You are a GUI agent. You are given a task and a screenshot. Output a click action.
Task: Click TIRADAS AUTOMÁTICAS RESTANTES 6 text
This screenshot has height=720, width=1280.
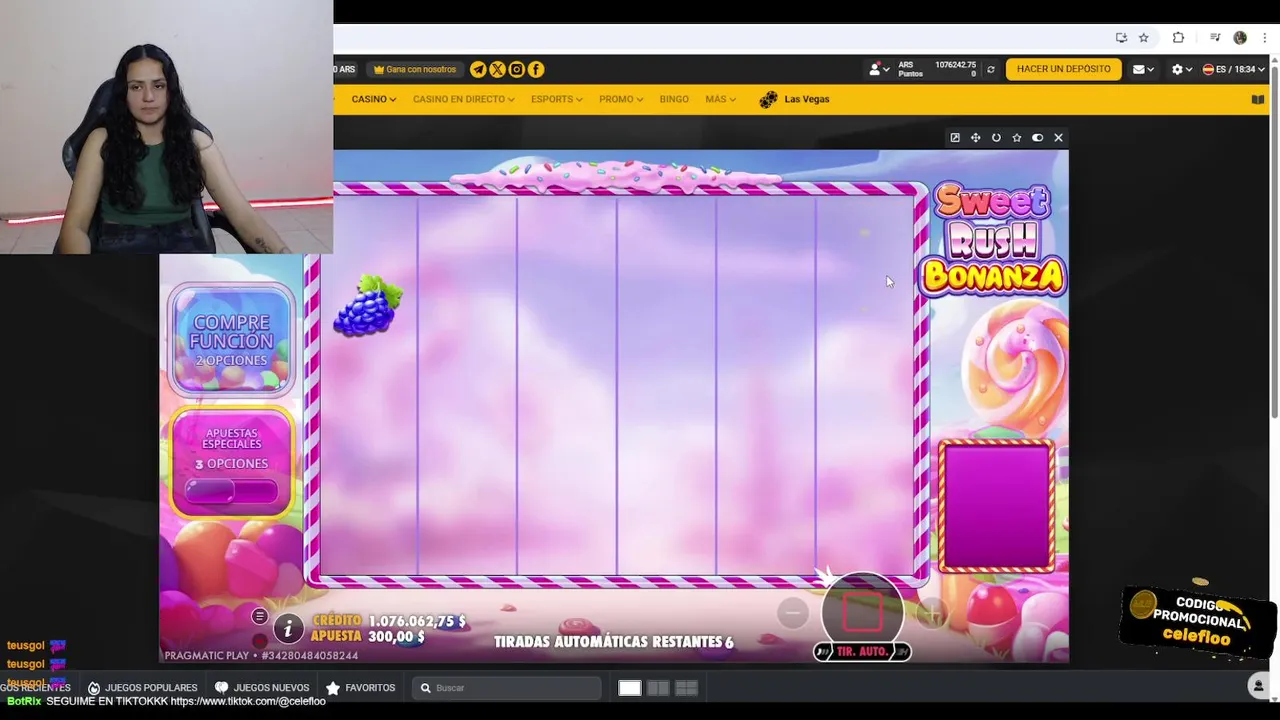[x=614, y=642]
